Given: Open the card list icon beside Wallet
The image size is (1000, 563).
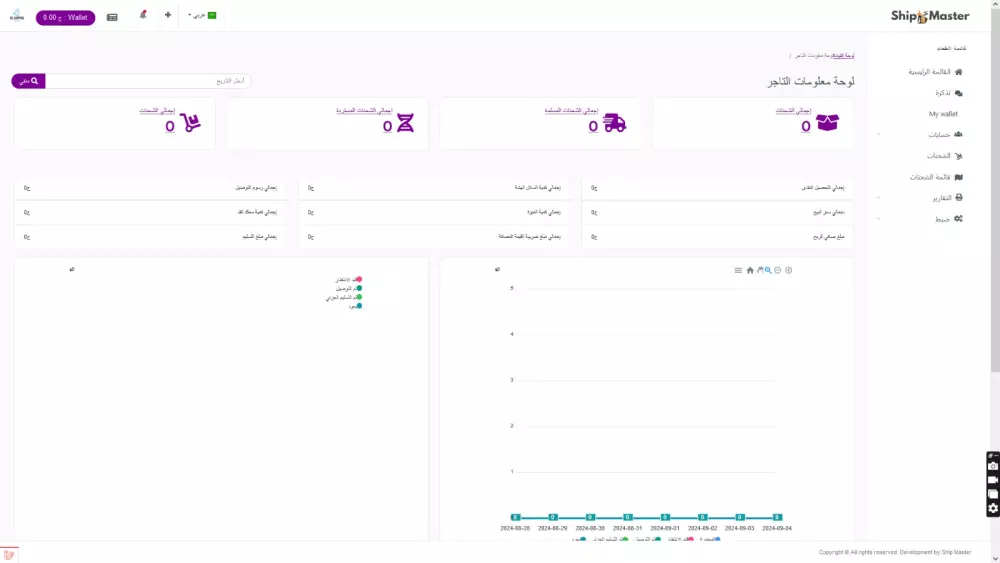Looking at the screenshot, I should tap(112, 17).
